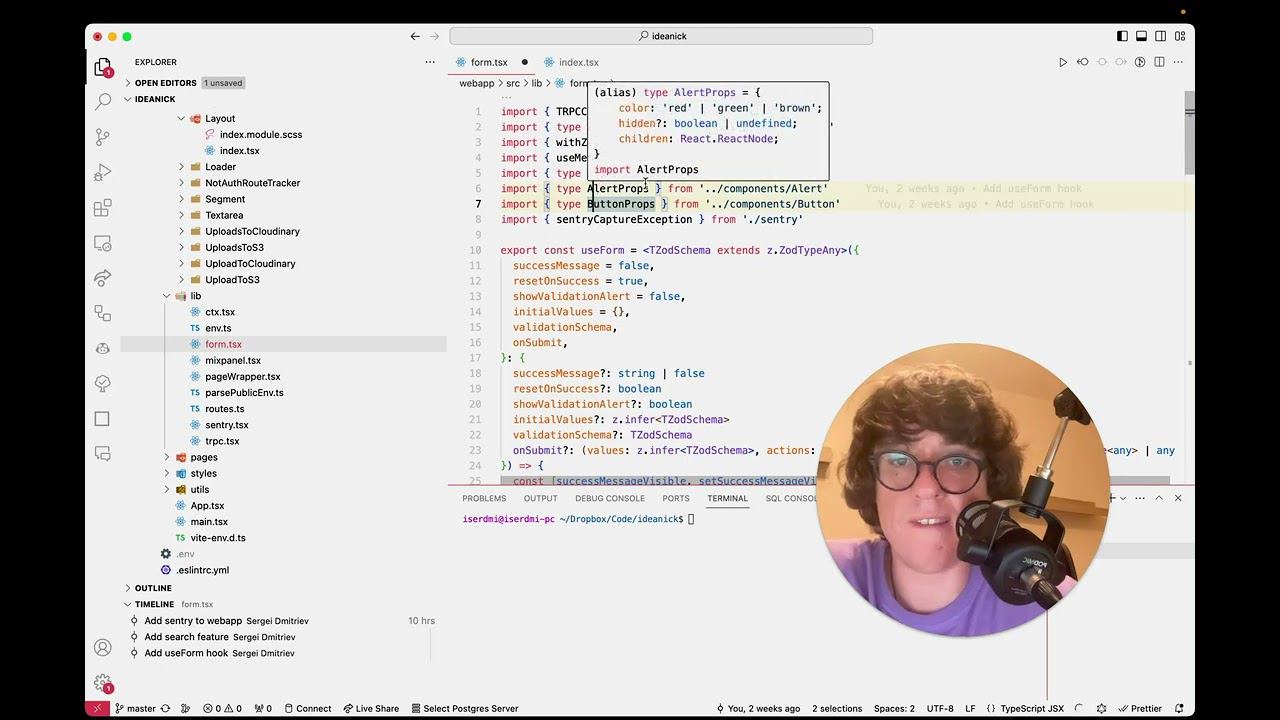
Task: Click the ideanick command center search box
Action: coord(661,36)
